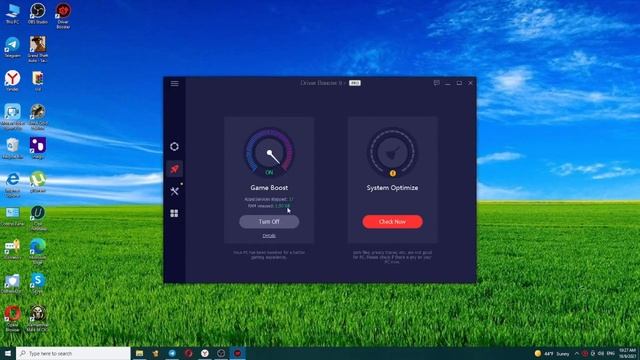Click the orange warning badge on System Optimize
Viewport: 640px width, 360px height.
point(393,173)
